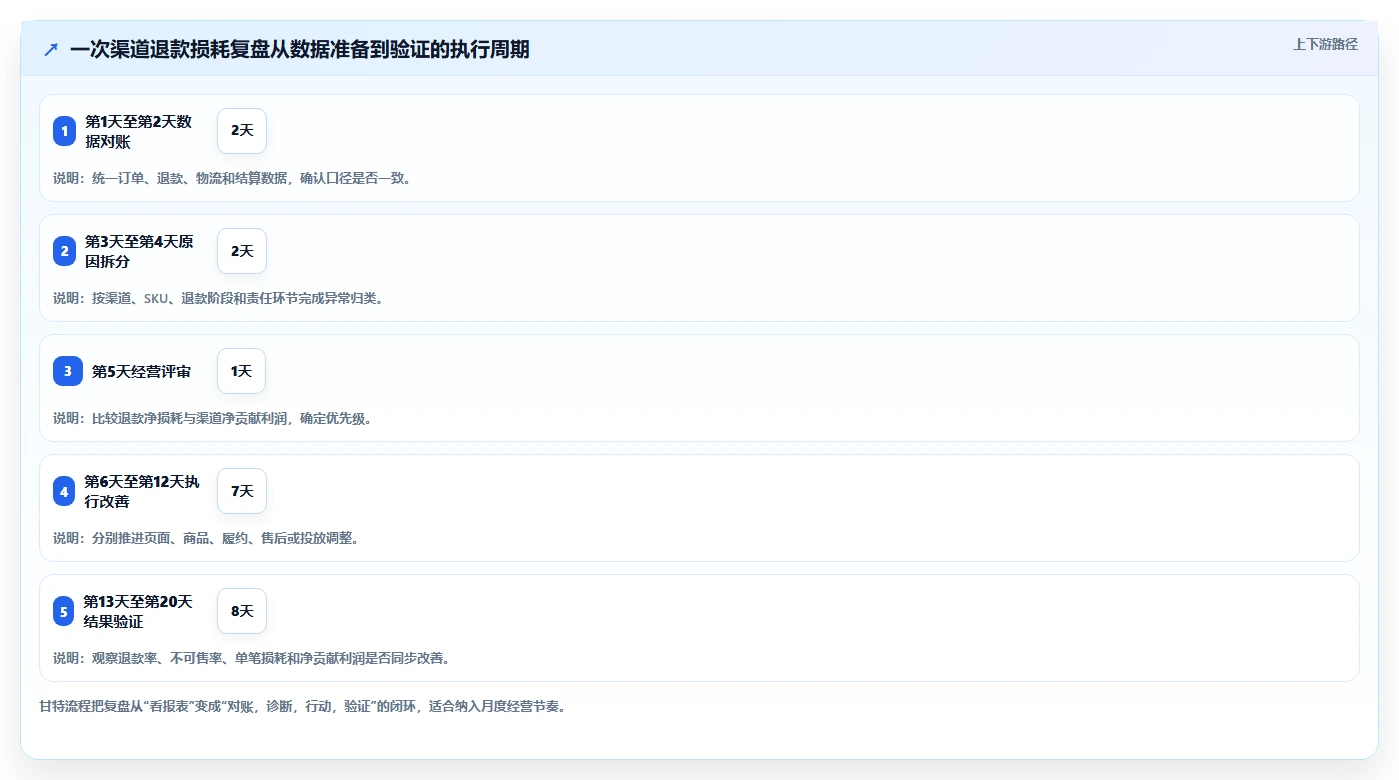This screenshot has height=780, width=1399.
Task: Select the step title 第5天经营评审
Action: click(141, 371)
